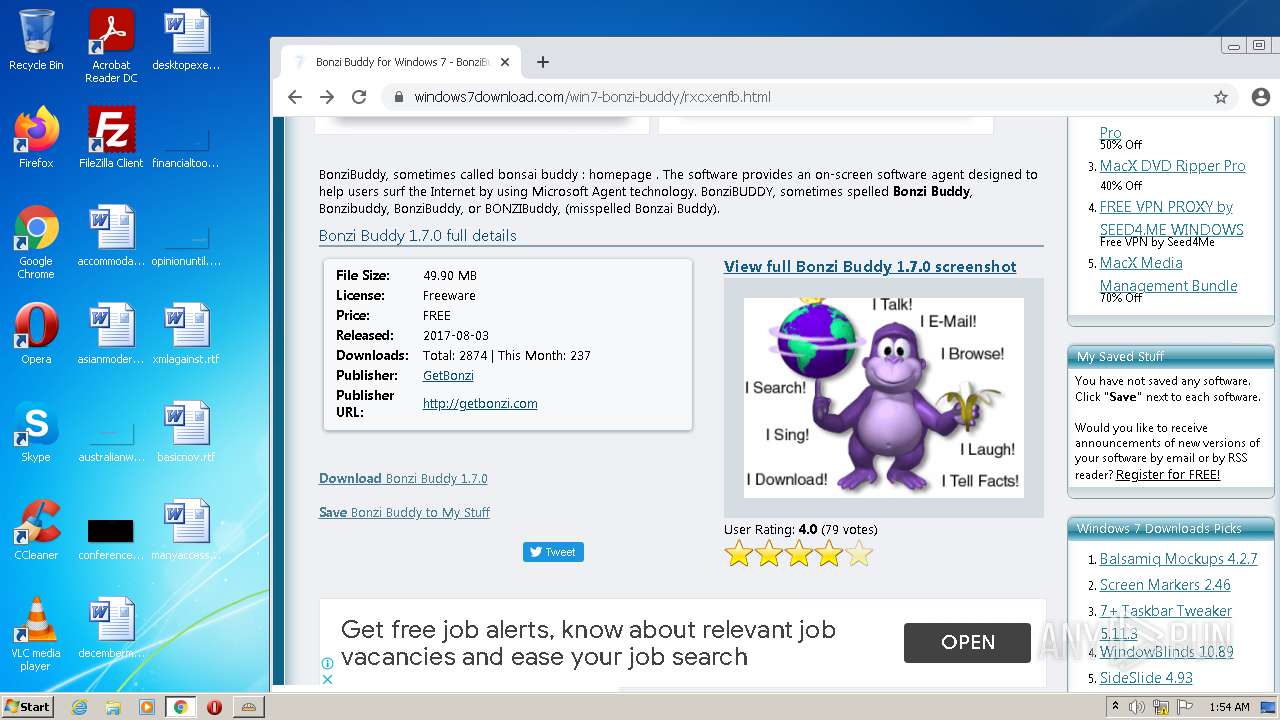Open Windows Media Player taskbar icon

click(147, 707)
